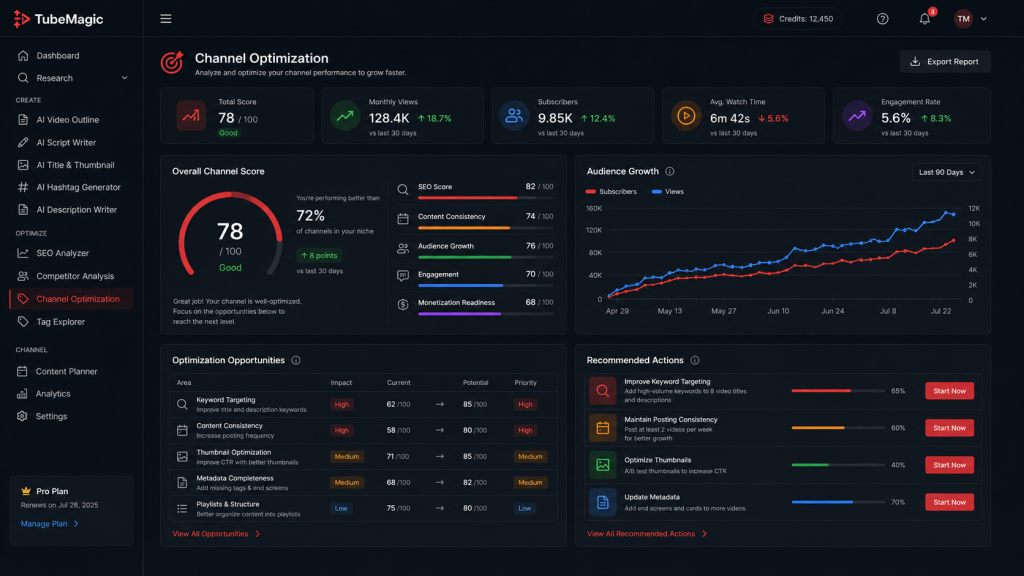Viewport: 1024px width, 576px height.
Task: Click the Optimize Thumbnails image icon
Action: [x=602, y=465]
